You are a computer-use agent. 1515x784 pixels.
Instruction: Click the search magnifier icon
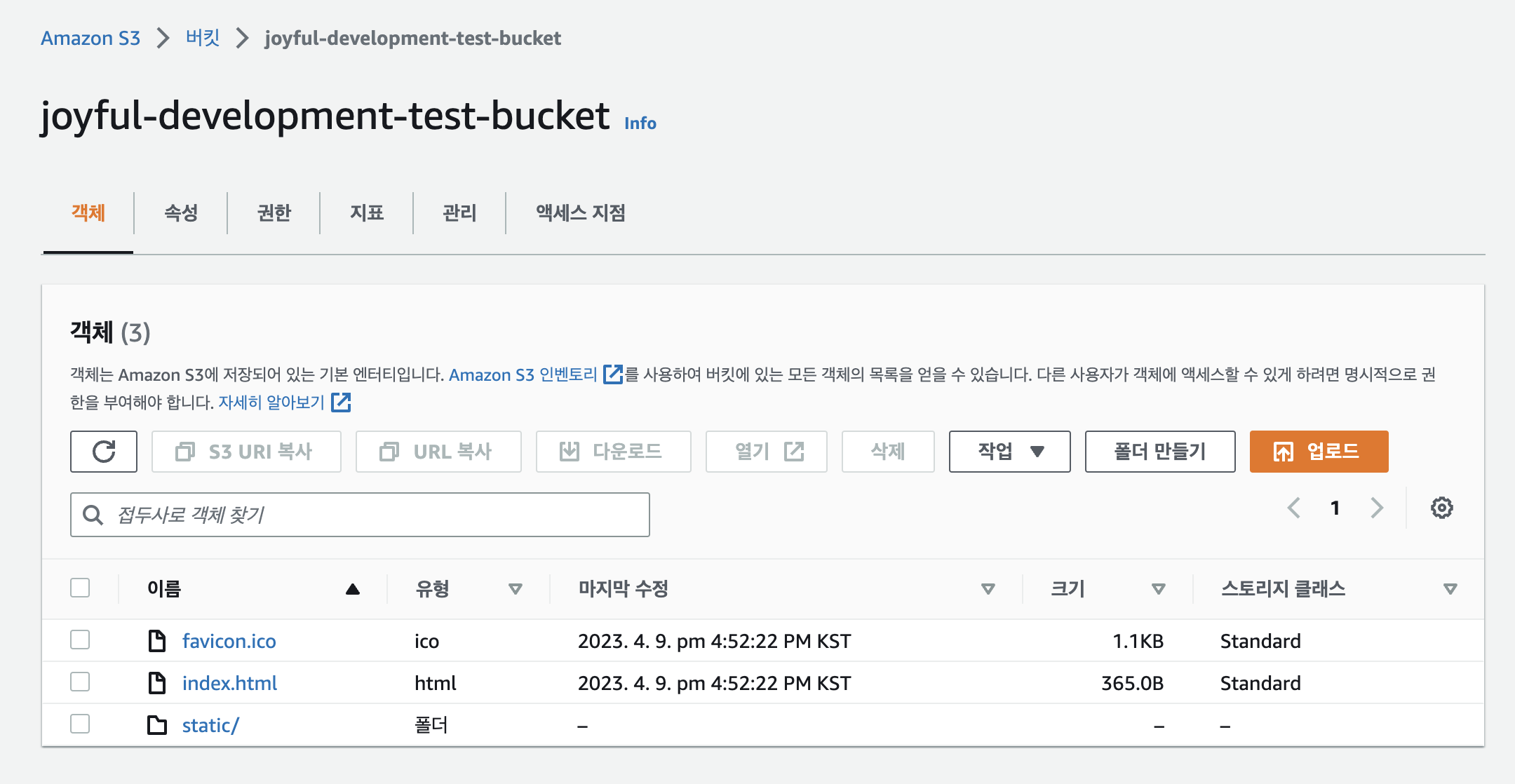[93, 515]
